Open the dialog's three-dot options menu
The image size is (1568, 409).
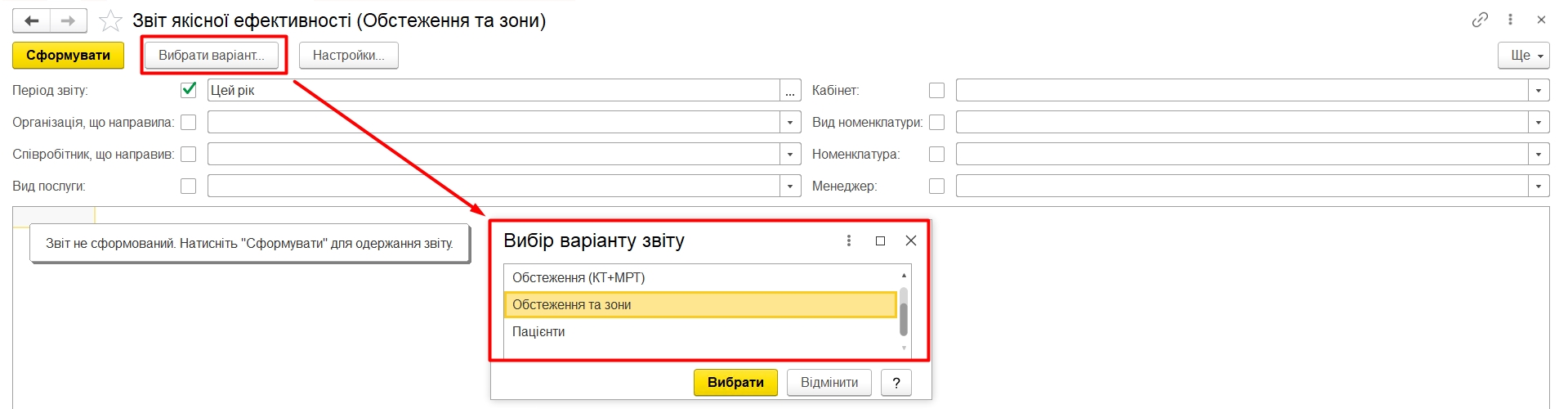click(x=849, y=240)
